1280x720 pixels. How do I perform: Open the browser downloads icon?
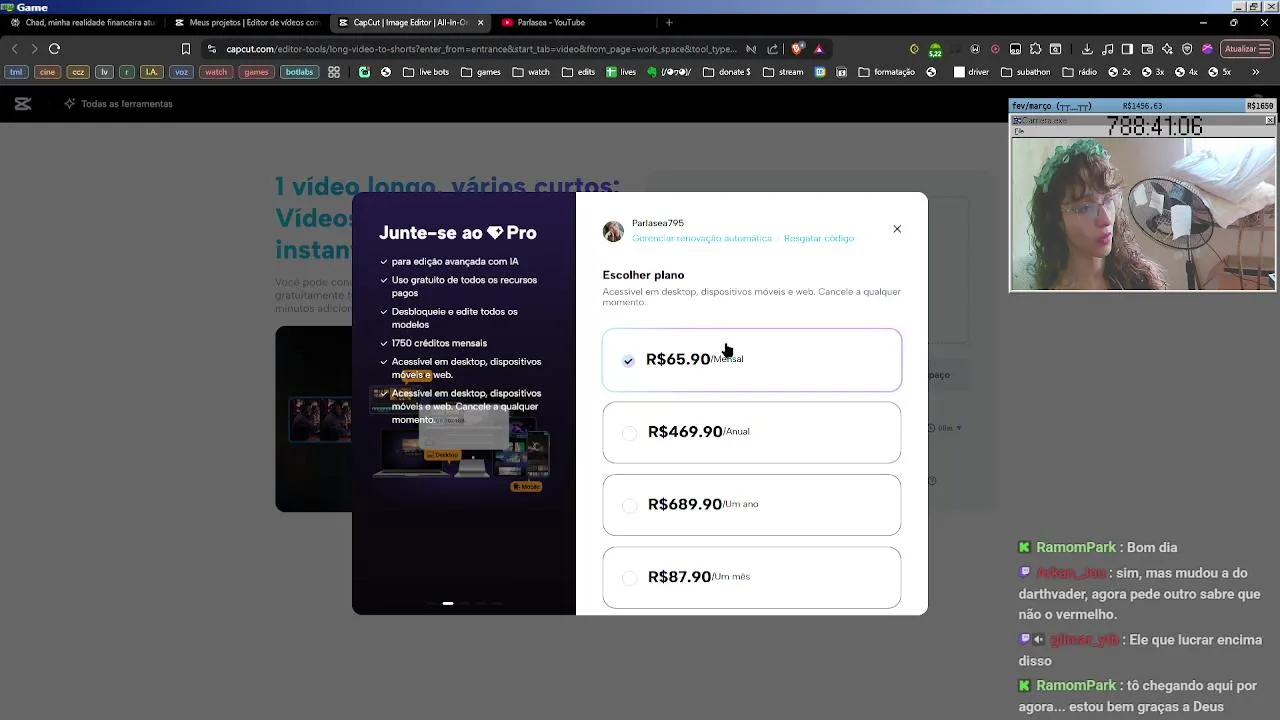tap(1087, 49)
